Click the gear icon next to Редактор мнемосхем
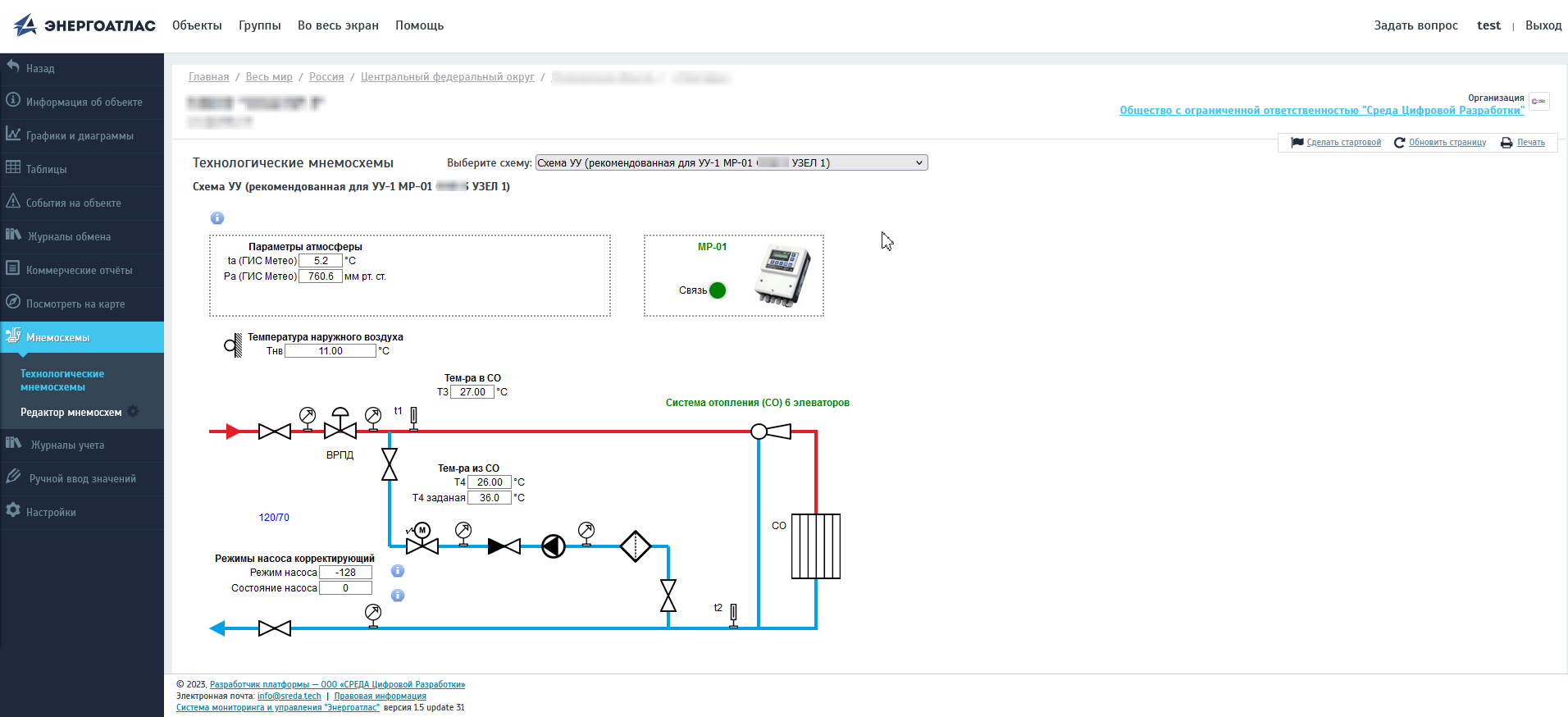1568x717 pixels. [x=133, y=411]
